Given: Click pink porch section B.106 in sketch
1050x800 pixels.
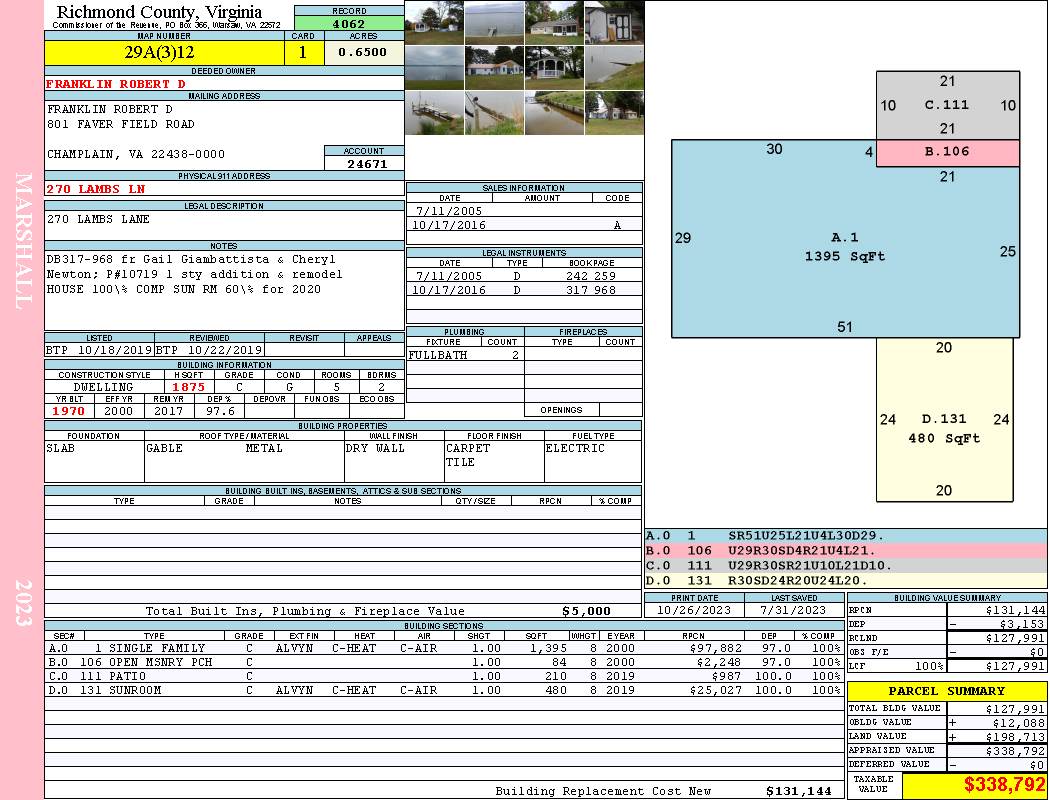Looking at the screenshot, I should 947,152.
